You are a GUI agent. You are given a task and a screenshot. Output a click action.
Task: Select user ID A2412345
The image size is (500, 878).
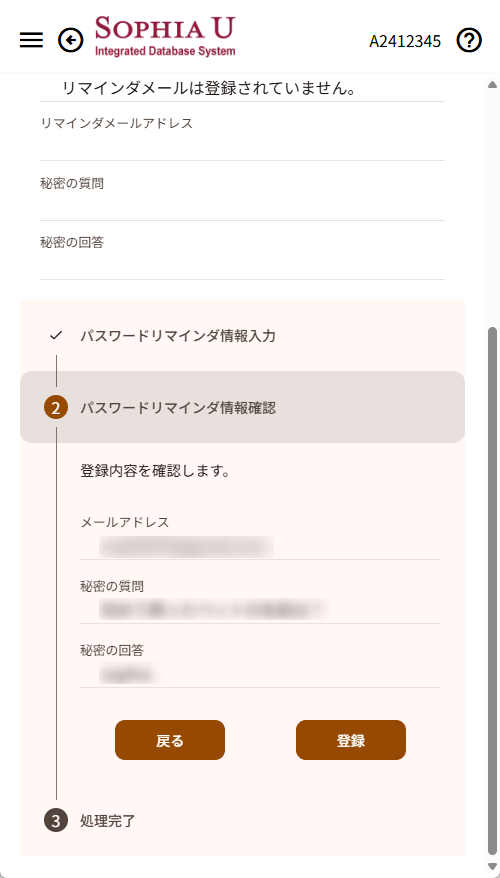(405, 41)
